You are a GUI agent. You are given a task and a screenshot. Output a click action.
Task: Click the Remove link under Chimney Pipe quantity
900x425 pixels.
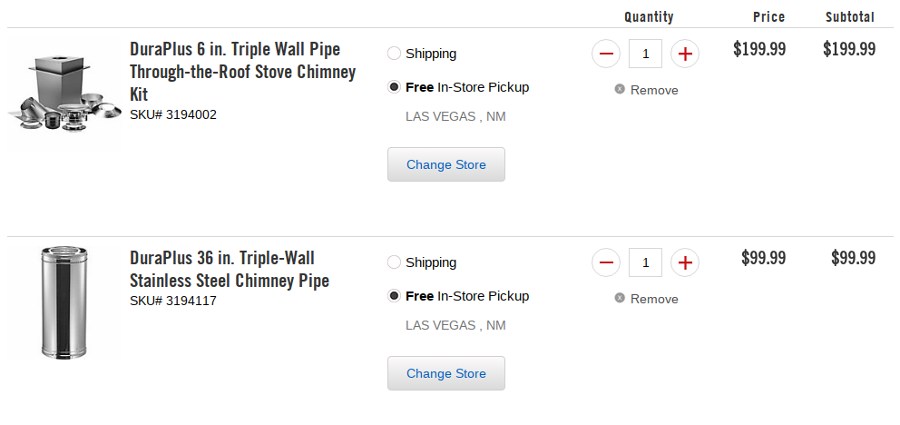(654, 299)
